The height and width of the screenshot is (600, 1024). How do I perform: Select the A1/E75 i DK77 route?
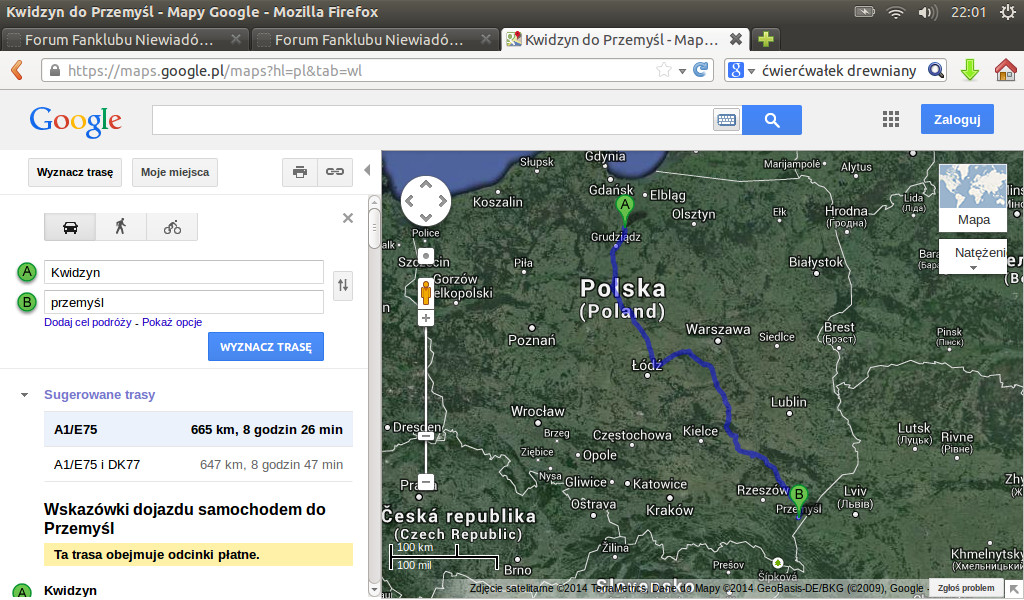tap(198, 465)
